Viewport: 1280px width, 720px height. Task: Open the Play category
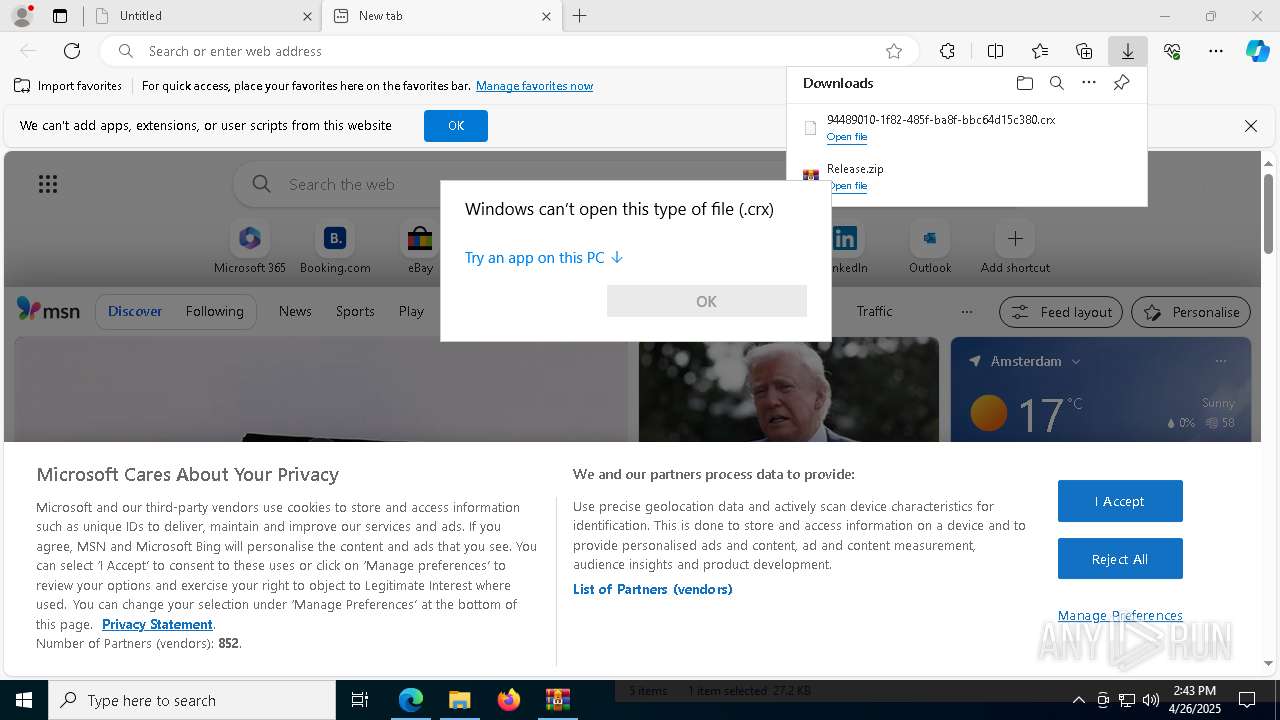click(x=411, y=311)
